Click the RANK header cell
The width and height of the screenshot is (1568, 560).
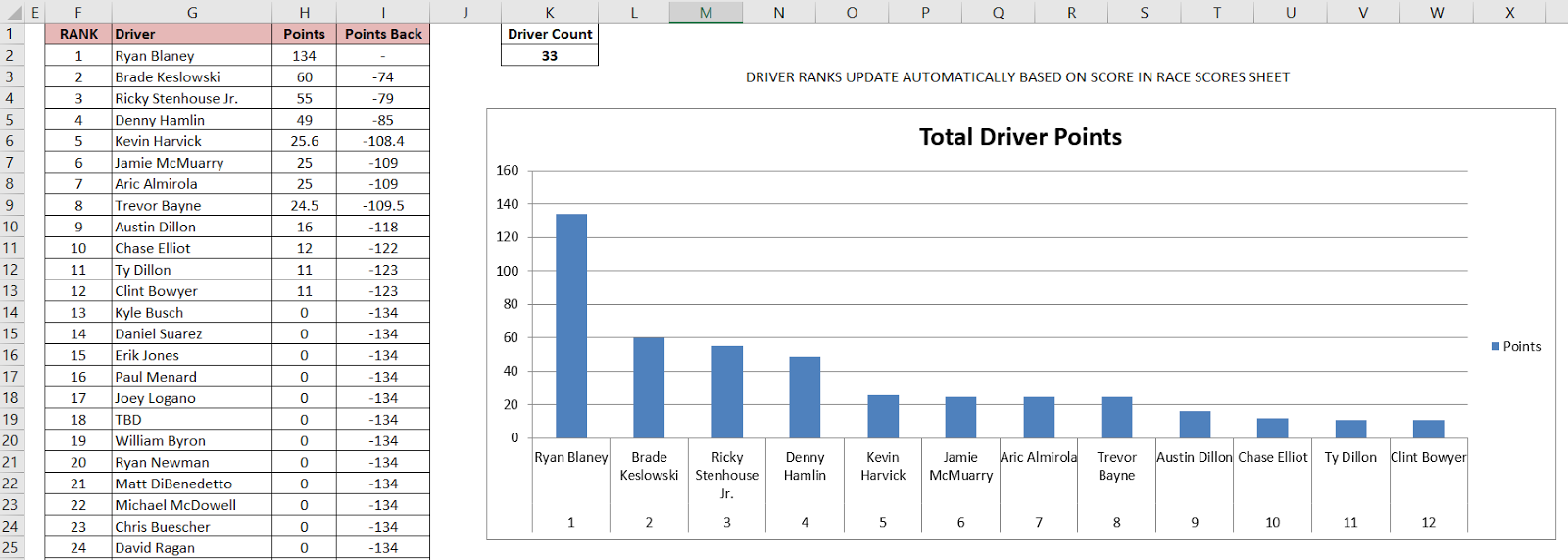78,34
